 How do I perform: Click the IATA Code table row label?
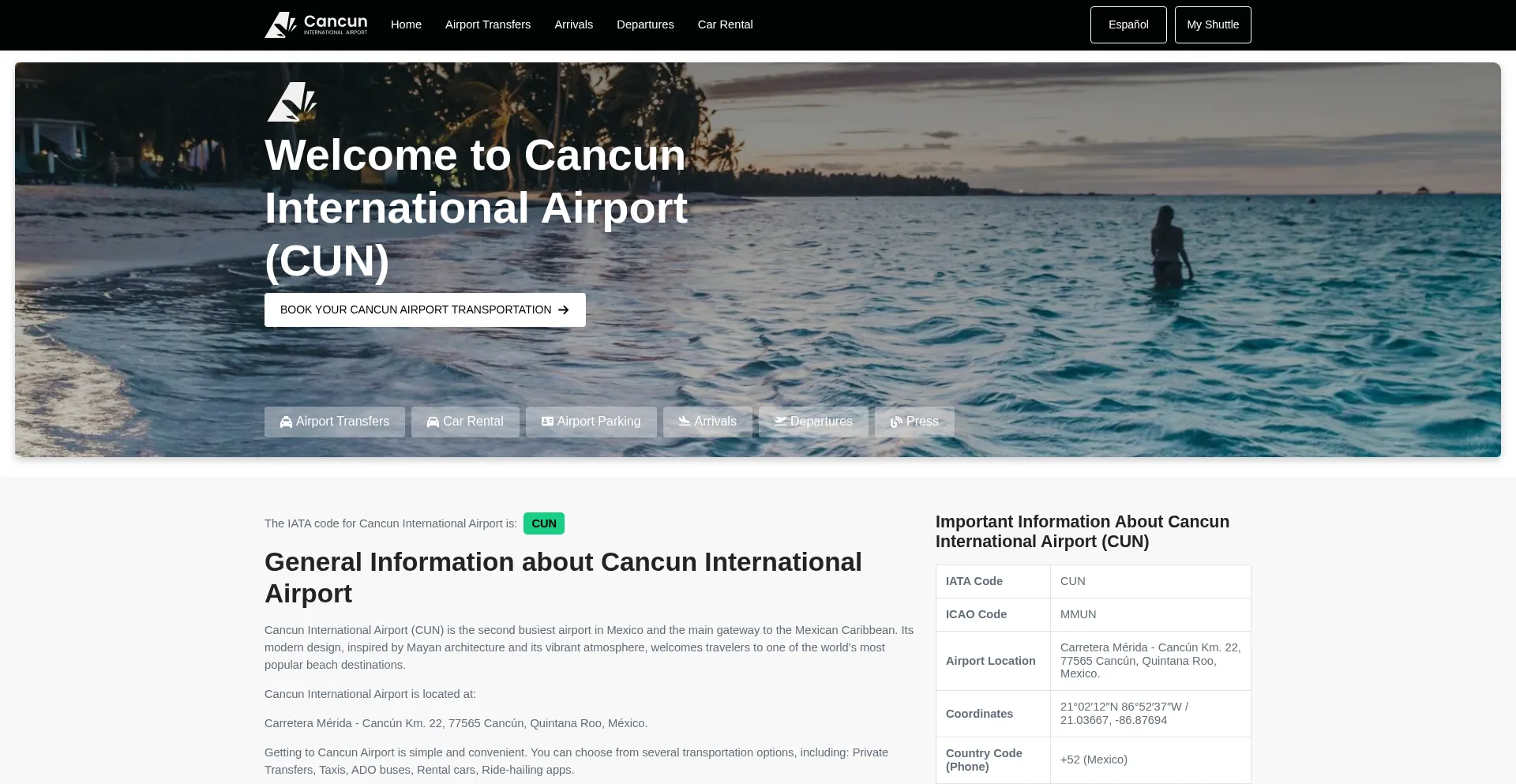tap(974, 581)
